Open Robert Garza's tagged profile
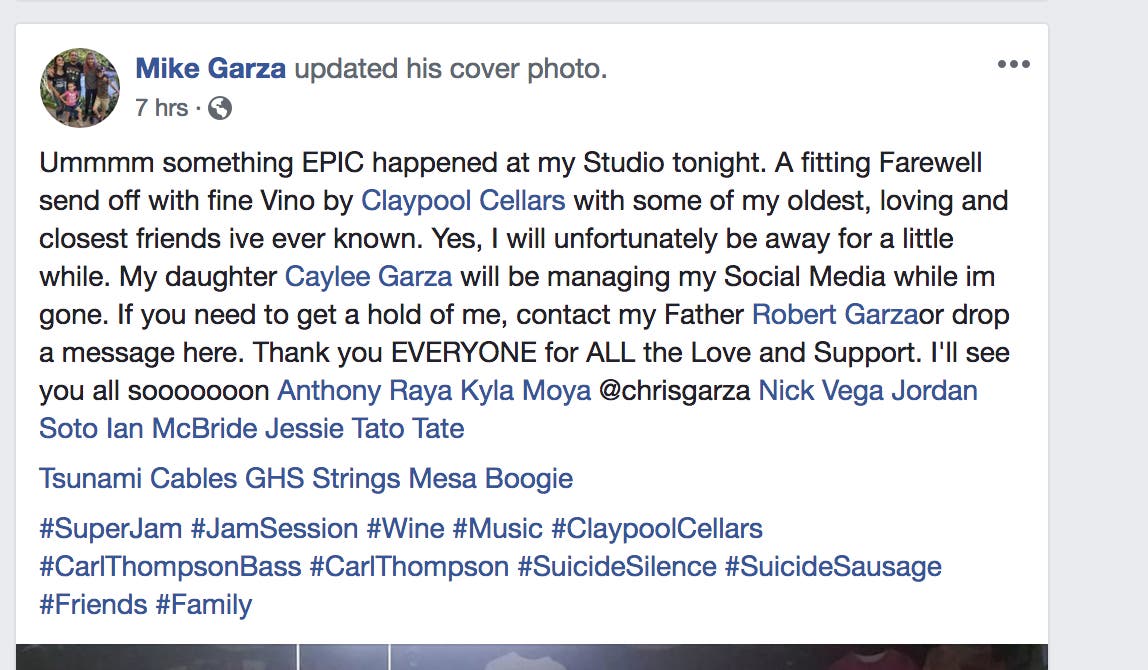1148x670 pixels. (x=835, y=315)
